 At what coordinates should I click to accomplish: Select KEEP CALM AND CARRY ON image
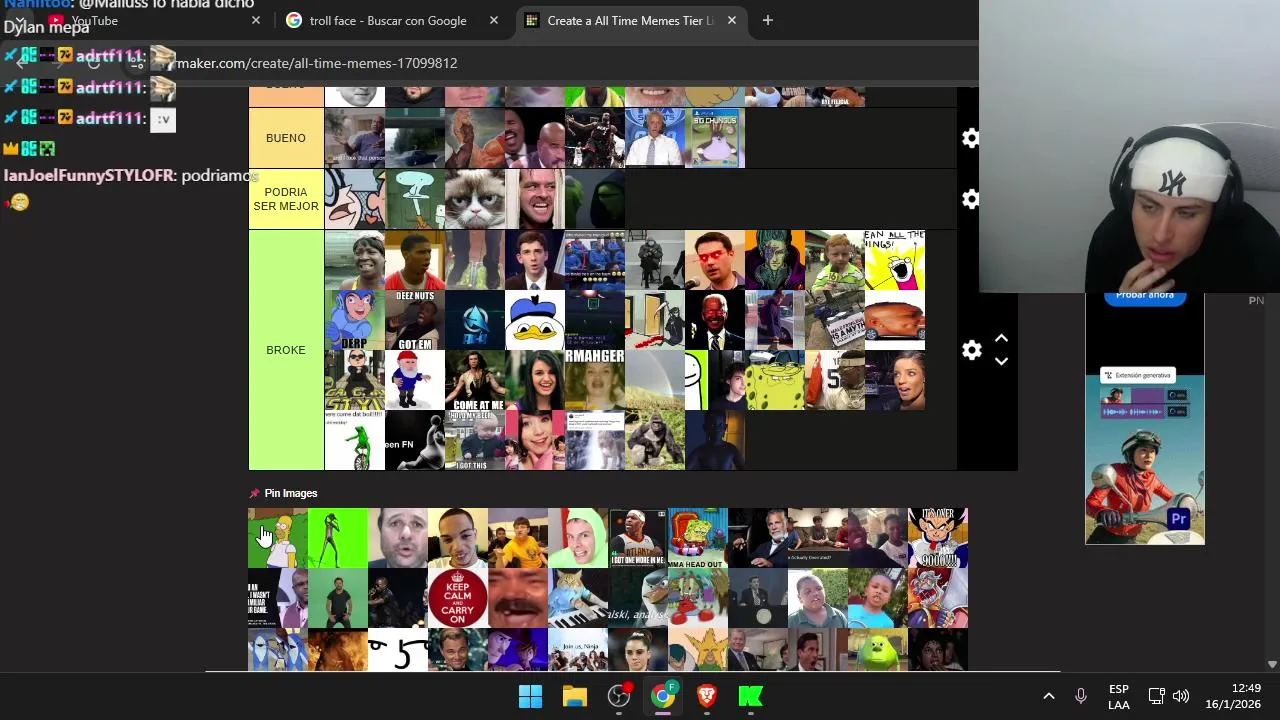click(x=458, y=598)
